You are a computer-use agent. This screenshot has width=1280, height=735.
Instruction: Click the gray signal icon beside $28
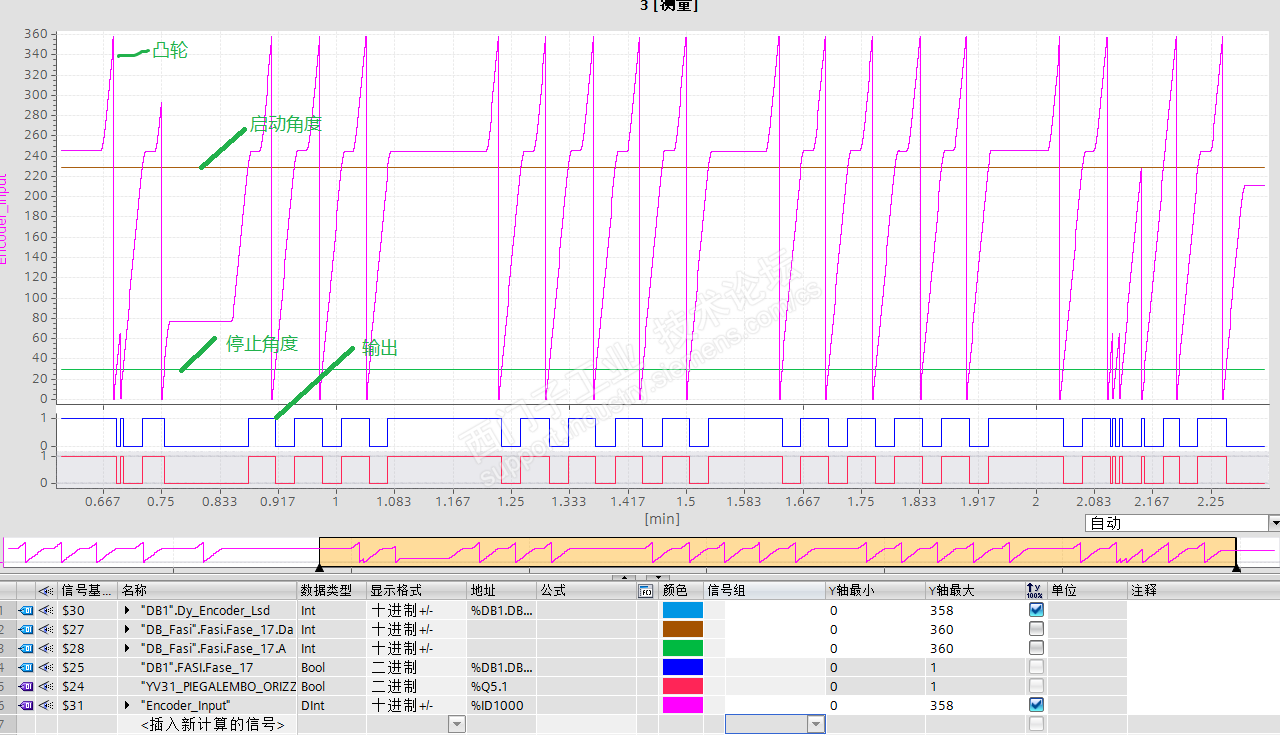pos(47,648)
